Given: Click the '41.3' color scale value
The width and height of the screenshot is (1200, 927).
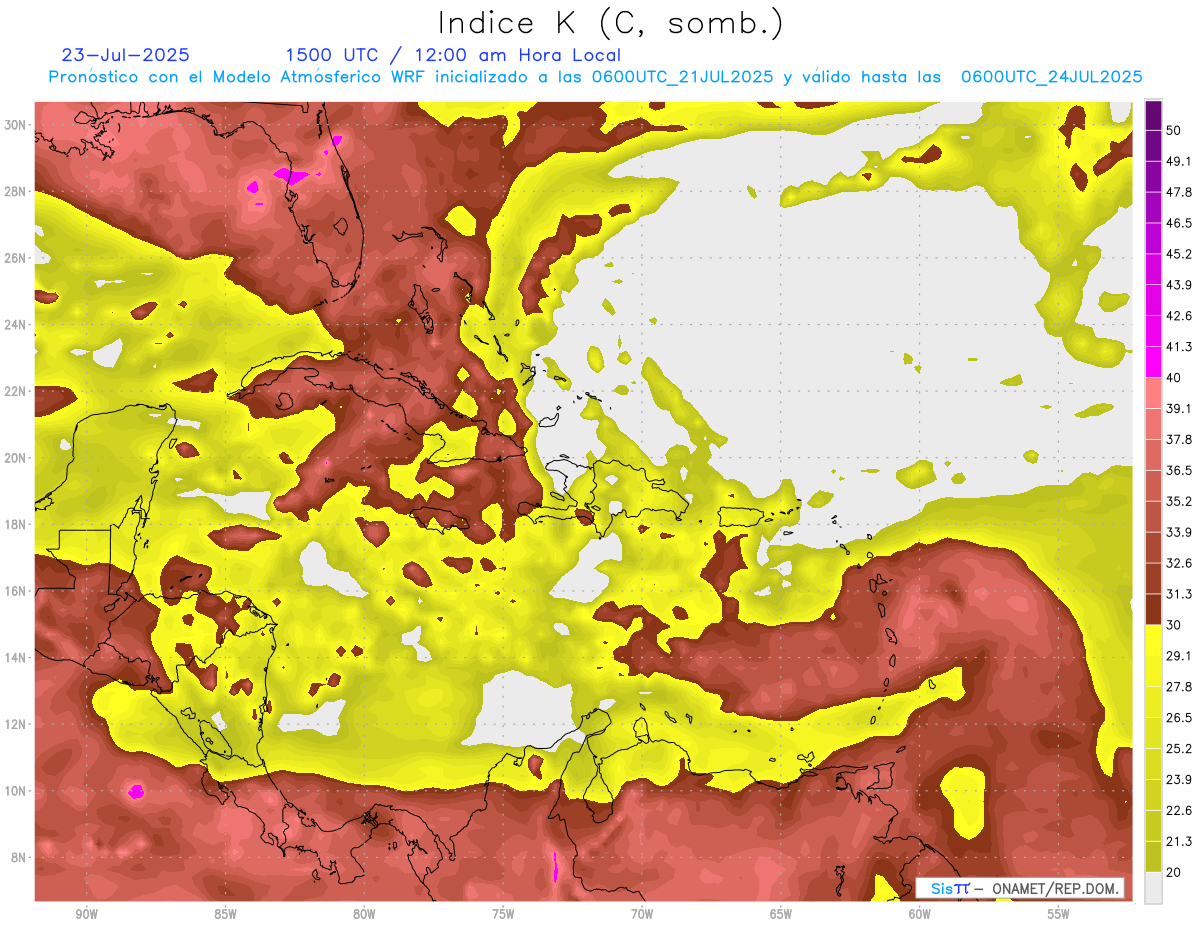Looking at the screenshot, I should 1178,347.
